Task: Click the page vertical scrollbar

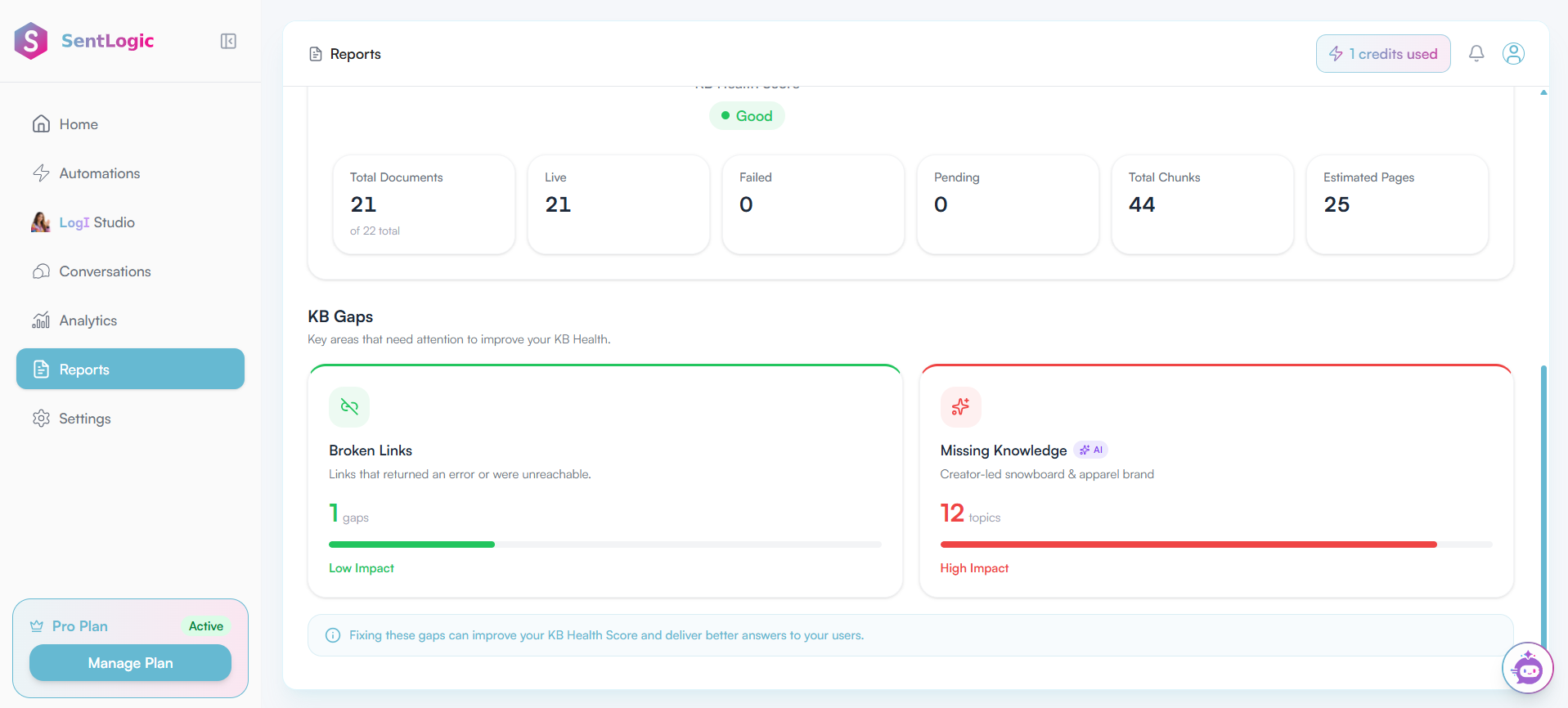Action: (x=1543, y=507)
